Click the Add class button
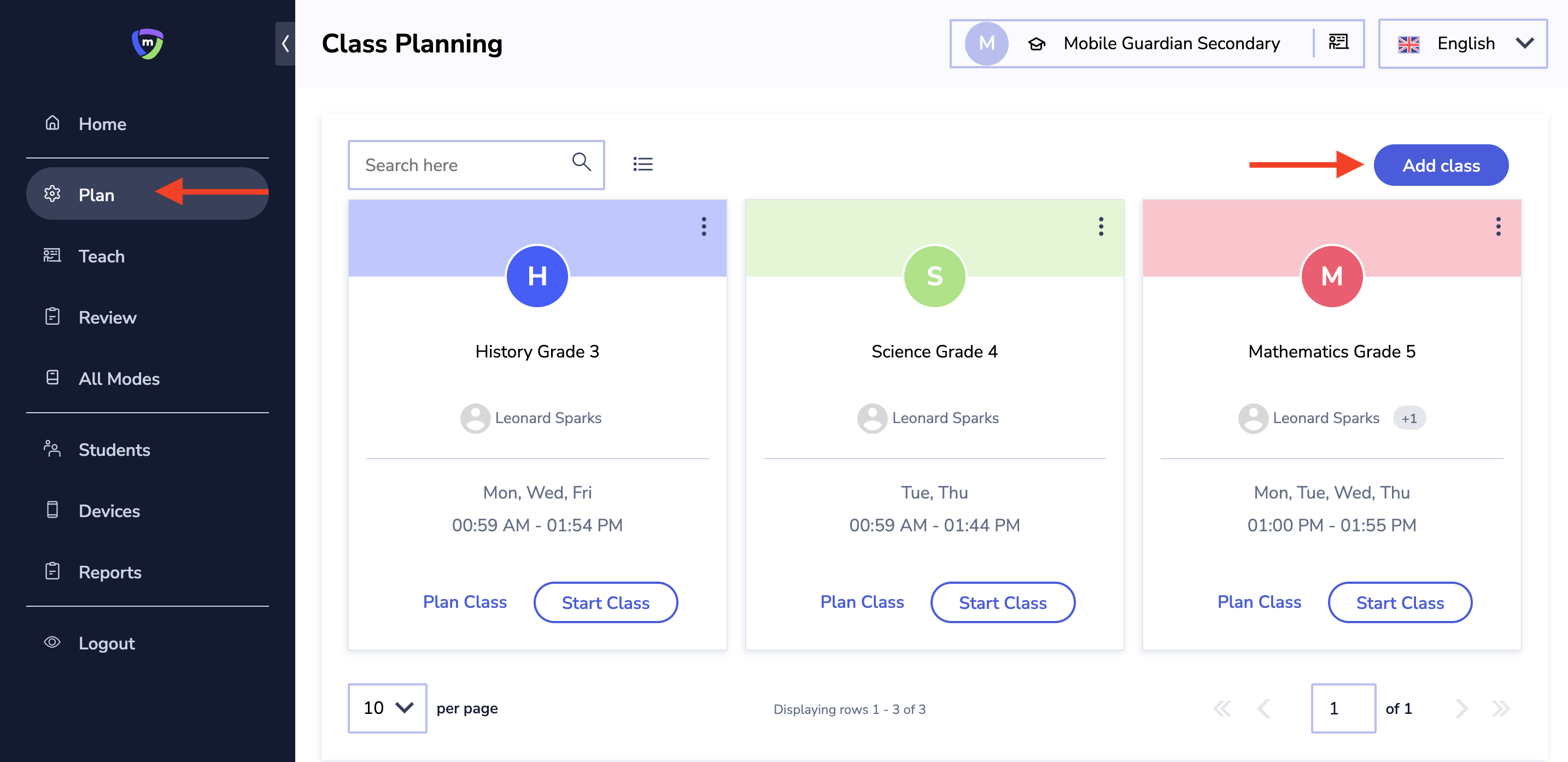The width and height of the screenshot is (1568, 762). tap(1440, 166)
